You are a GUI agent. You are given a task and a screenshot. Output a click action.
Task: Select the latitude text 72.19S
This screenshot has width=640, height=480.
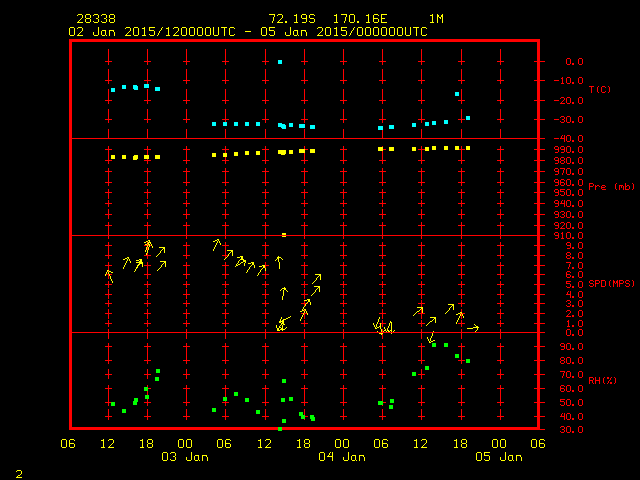(292, 19)
